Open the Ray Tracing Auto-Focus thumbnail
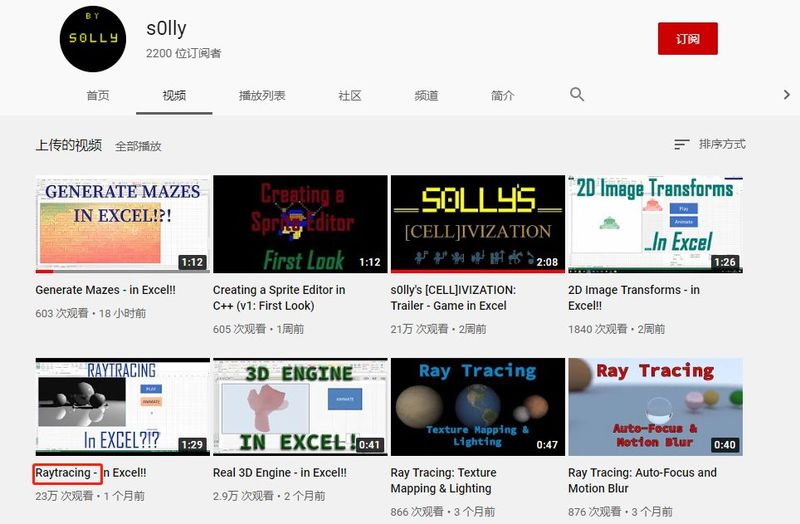 point(656,407)
